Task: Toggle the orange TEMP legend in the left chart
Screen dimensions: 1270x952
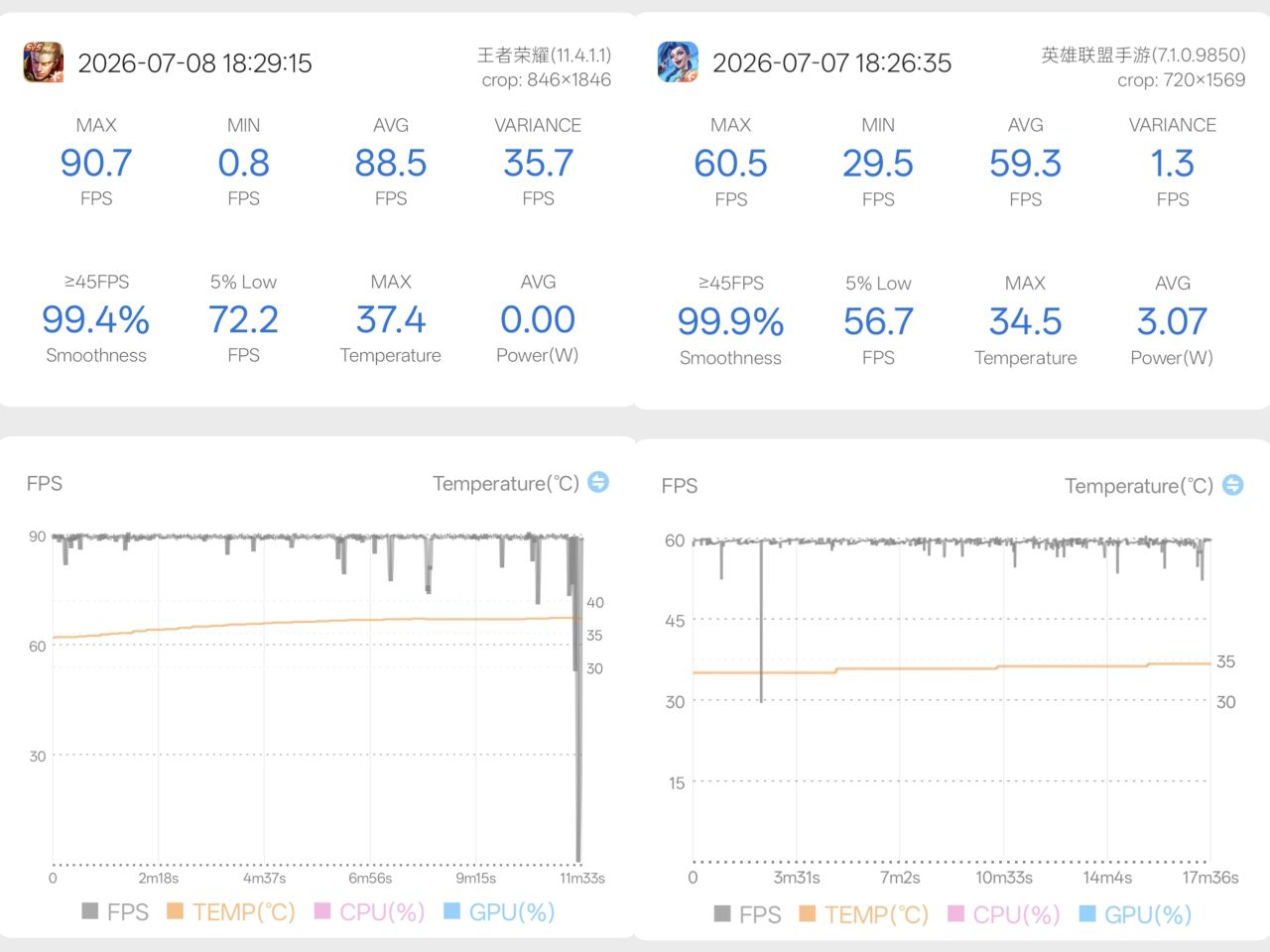Action: [x=231, y=911]
